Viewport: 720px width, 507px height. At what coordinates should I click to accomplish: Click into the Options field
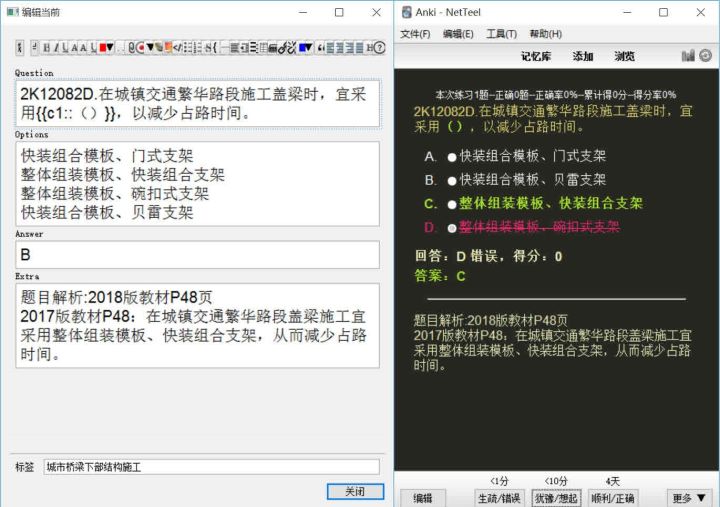coord(197,184)
